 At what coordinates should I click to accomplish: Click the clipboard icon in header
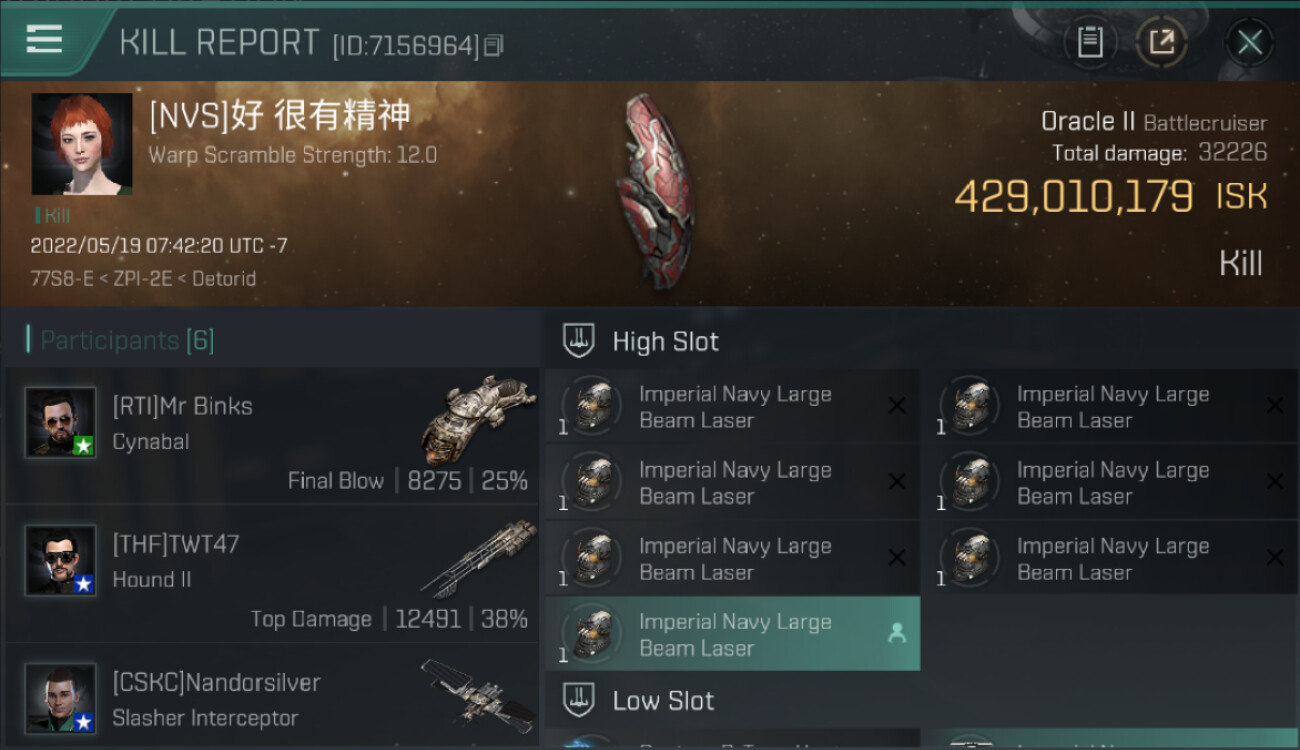pos(1090,43)
